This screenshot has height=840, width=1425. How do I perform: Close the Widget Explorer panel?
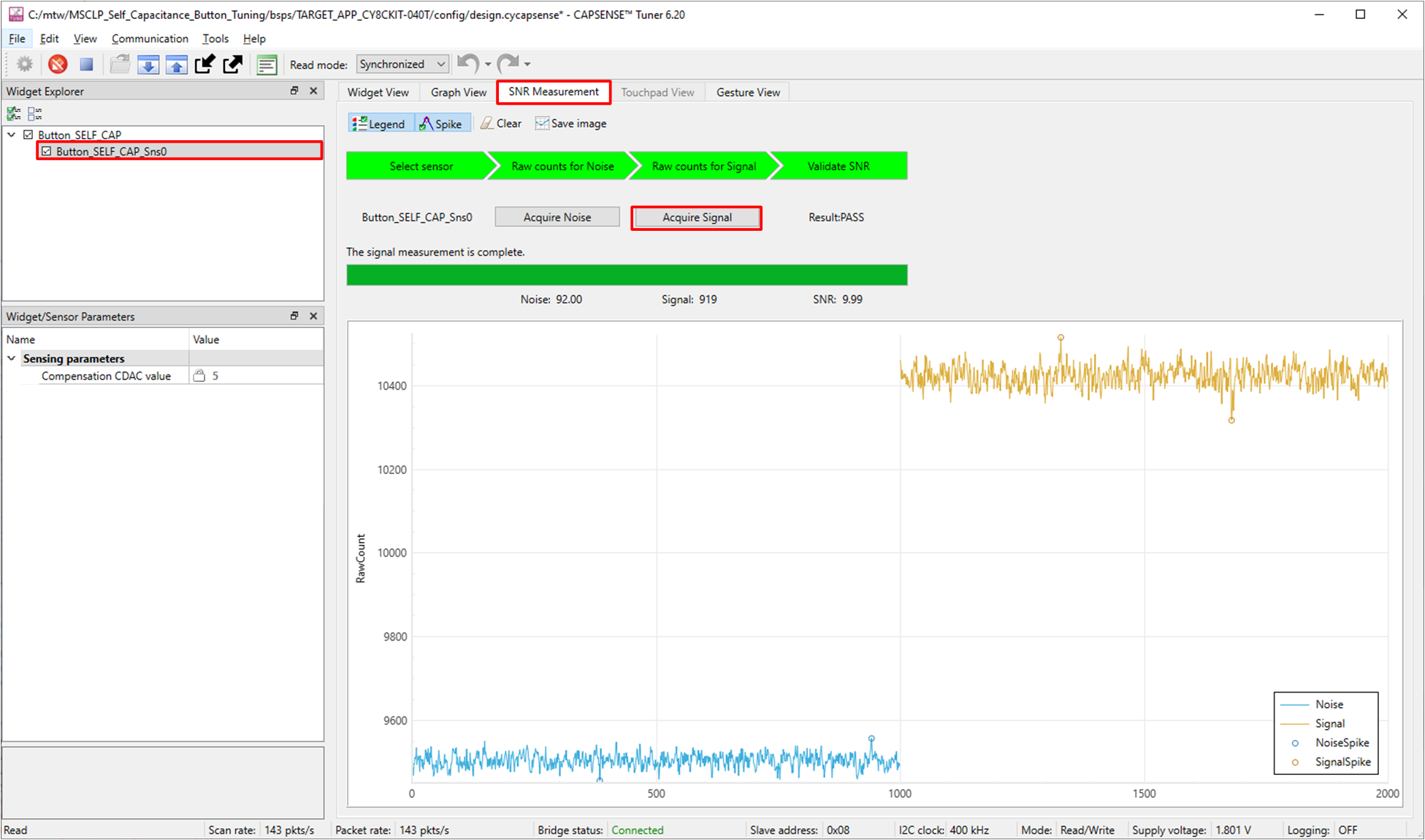click(313, 91)
